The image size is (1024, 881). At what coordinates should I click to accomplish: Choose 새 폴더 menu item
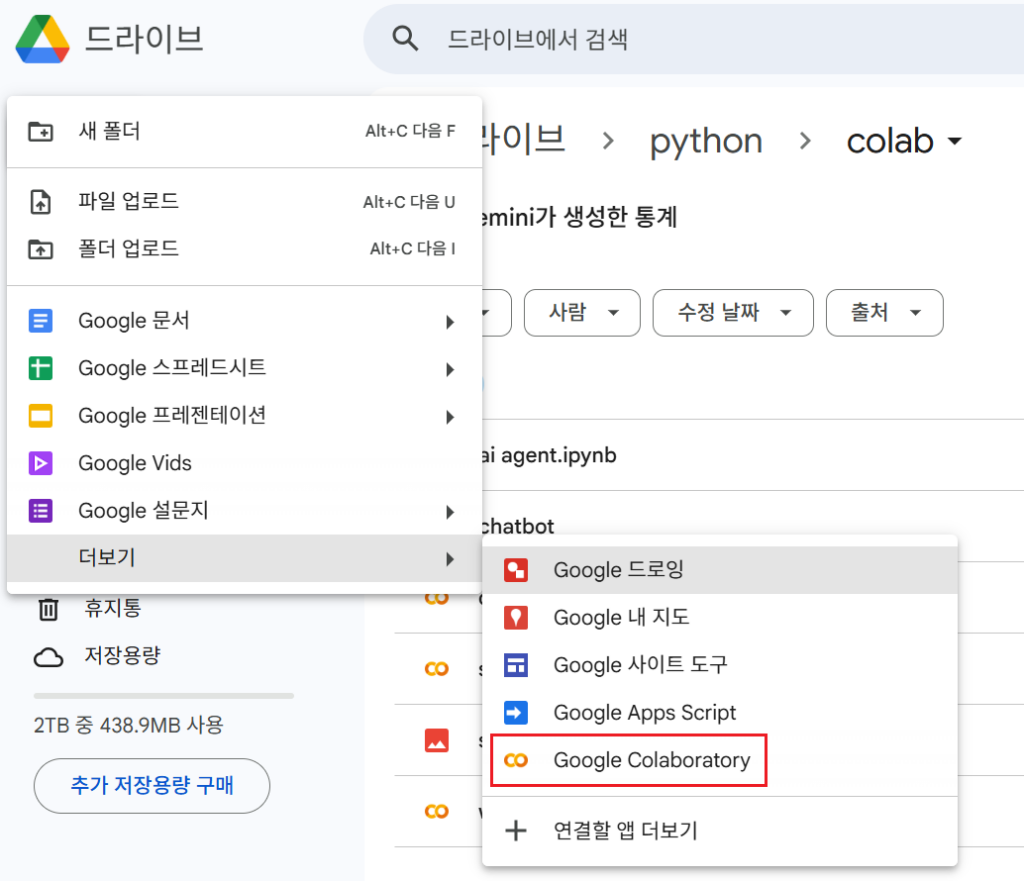110,131
